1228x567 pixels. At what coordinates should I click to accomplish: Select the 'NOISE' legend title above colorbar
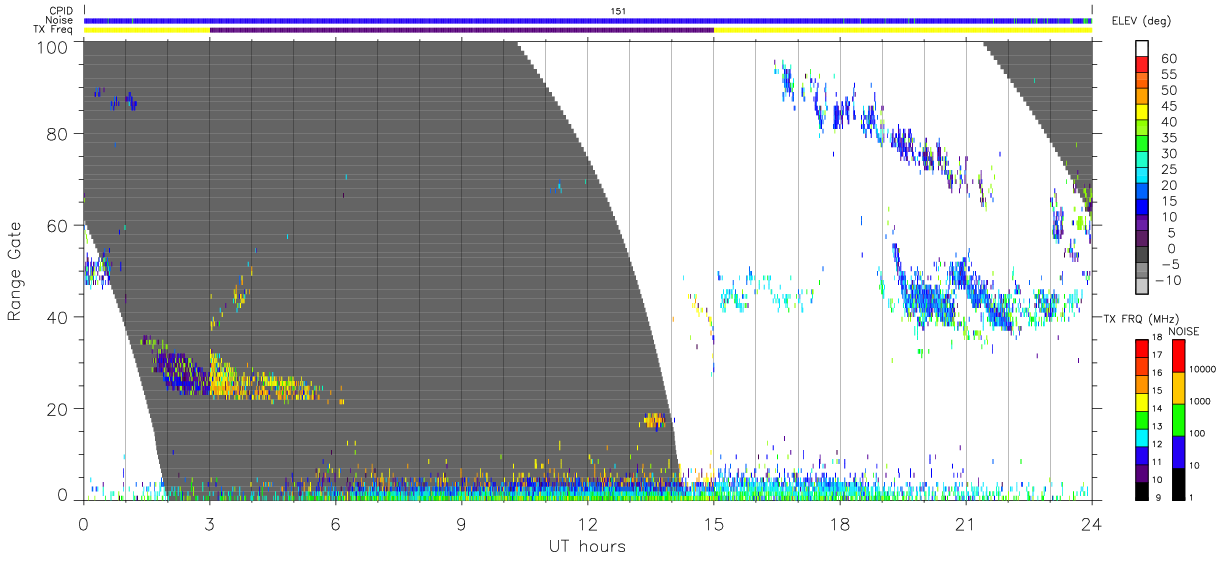(x=1185, y=331)
